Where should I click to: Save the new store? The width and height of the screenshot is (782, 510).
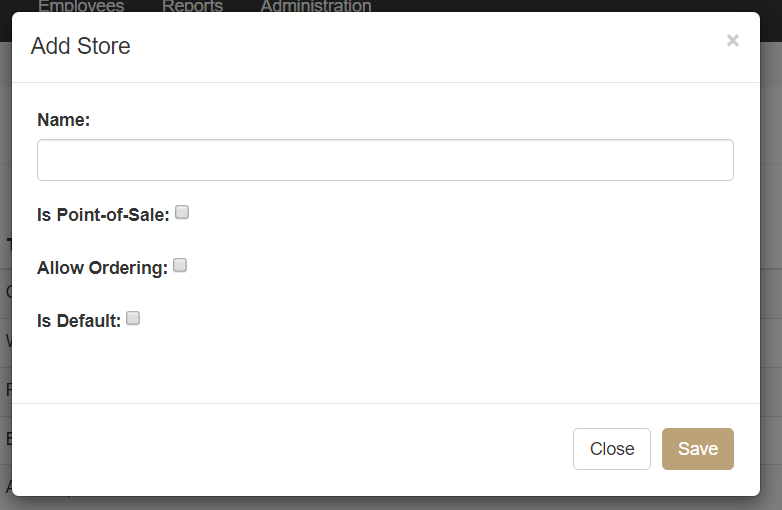[x=698, y=449]
